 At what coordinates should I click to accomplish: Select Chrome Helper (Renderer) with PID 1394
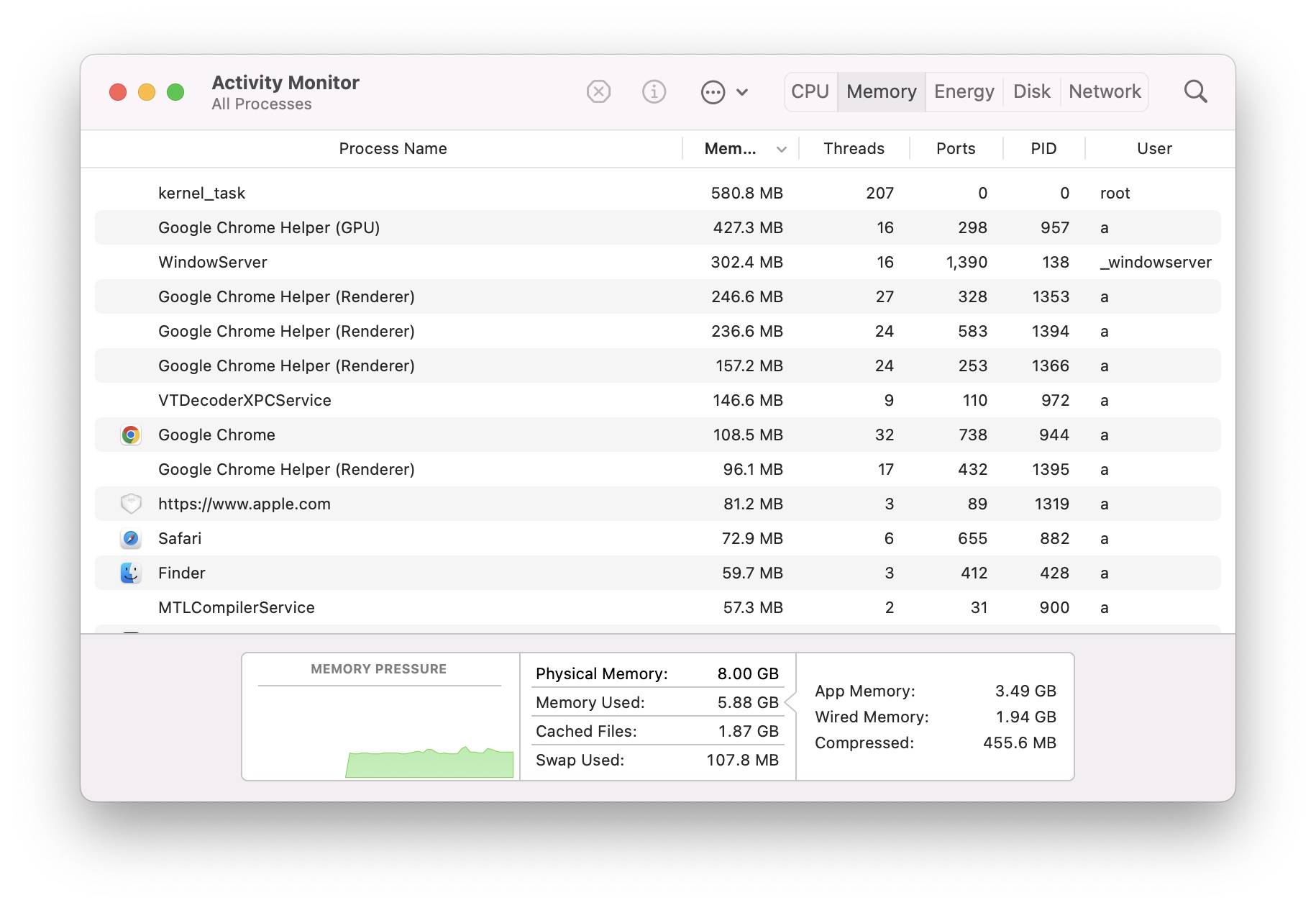tap(657, 331)
